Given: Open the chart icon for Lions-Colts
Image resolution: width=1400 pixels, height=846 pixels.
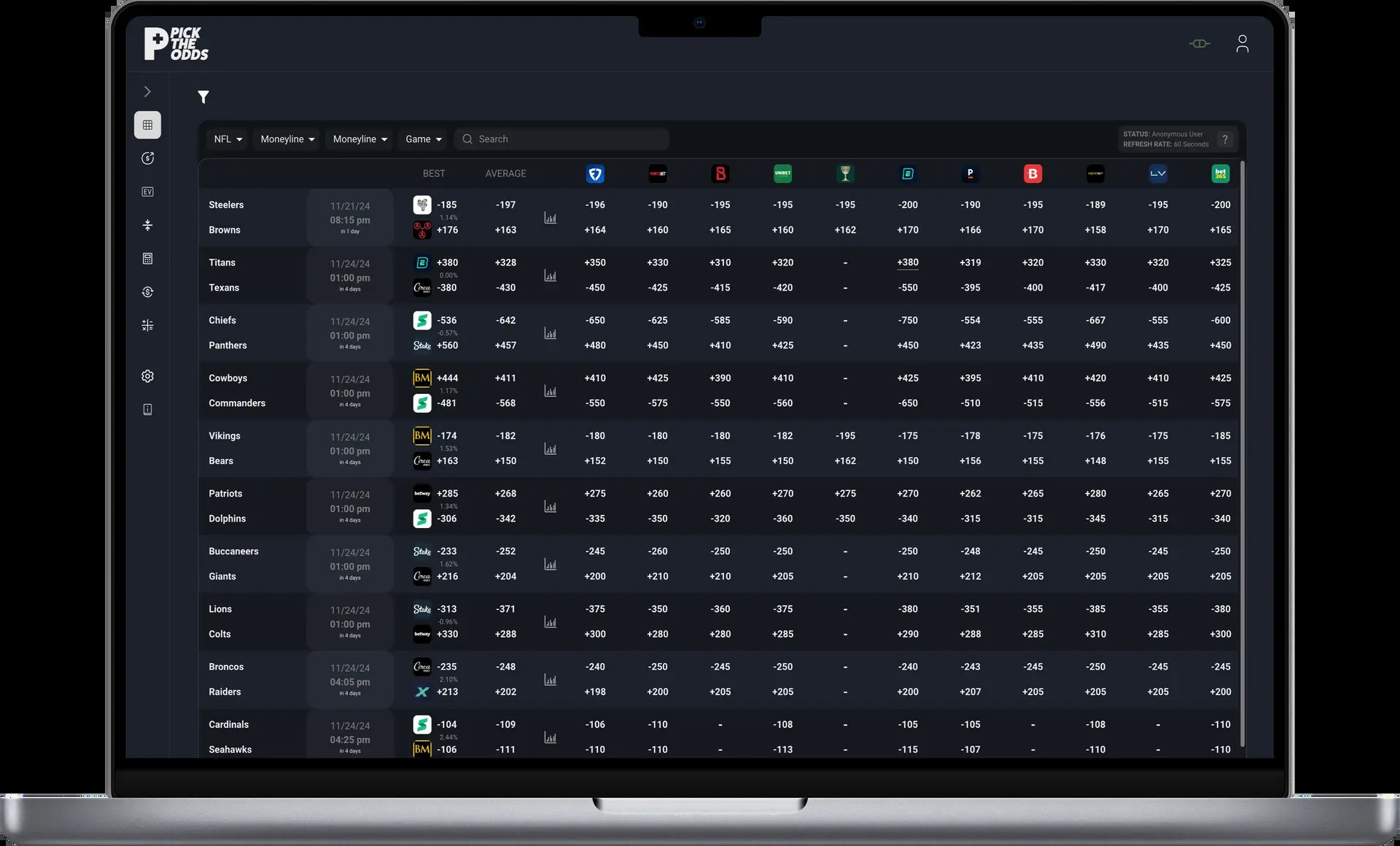Looking at the screenshot, I should pyautogui.click(x=551, y=622).
